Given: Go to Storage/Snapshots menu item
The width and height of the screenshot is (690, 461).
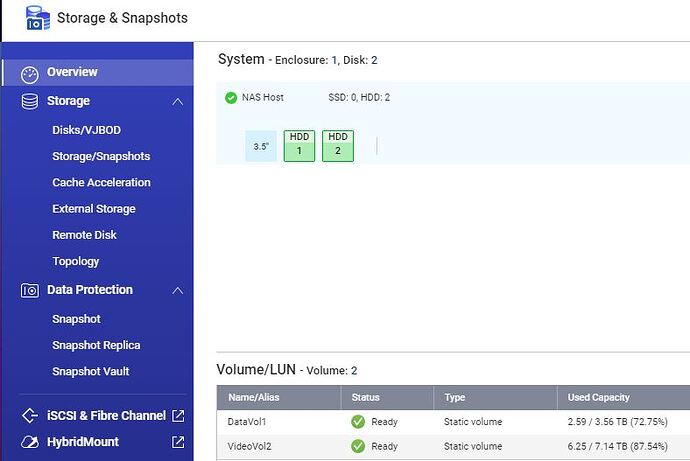Looking at the screenshot, I should 101,156.
